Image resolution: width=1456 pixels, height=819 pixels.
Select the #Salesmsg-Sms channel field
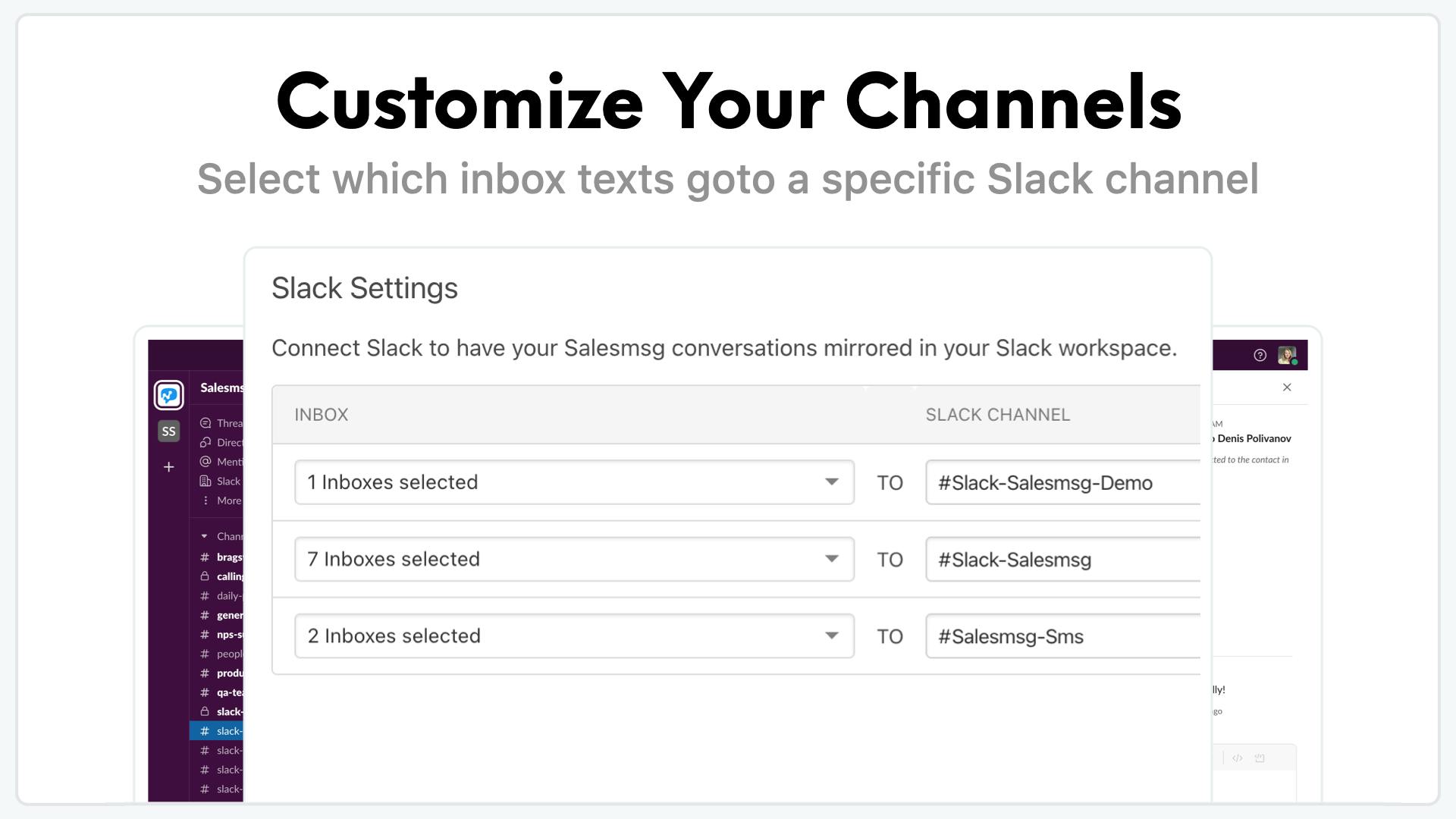[1062, 636]
